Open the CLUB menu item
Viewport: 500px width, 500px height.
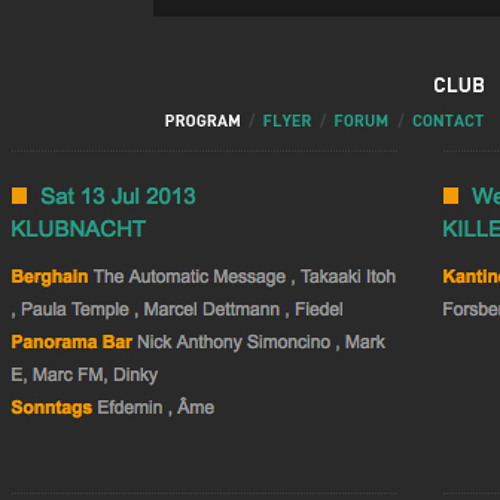coord(459,85)
